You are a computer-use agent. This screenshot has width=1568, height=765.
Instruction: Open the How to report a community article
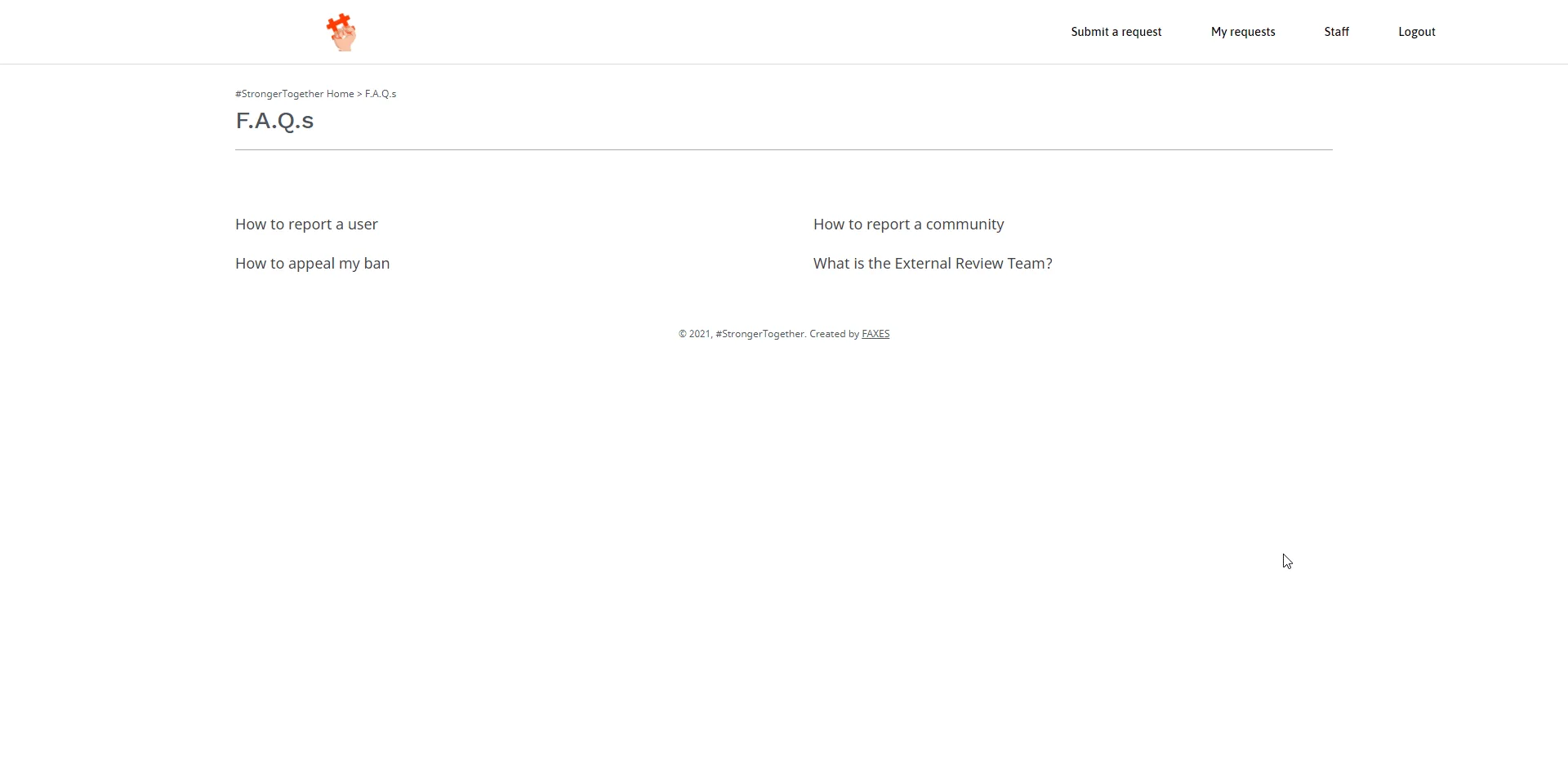pyautogui.click(x=909, y=224)
